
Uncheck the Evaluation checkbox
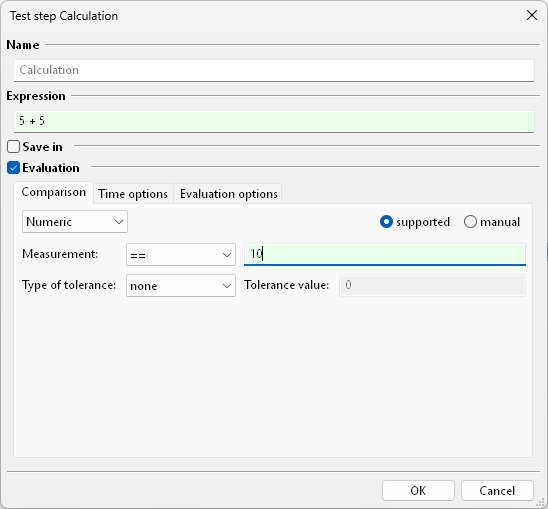pyautogui.click(x=13, y=168)
